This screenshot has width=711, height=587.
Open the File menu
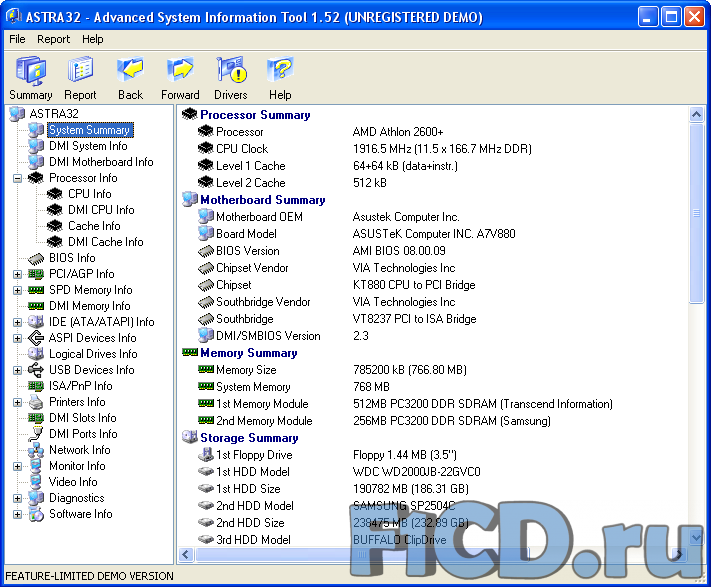[17, 39]
